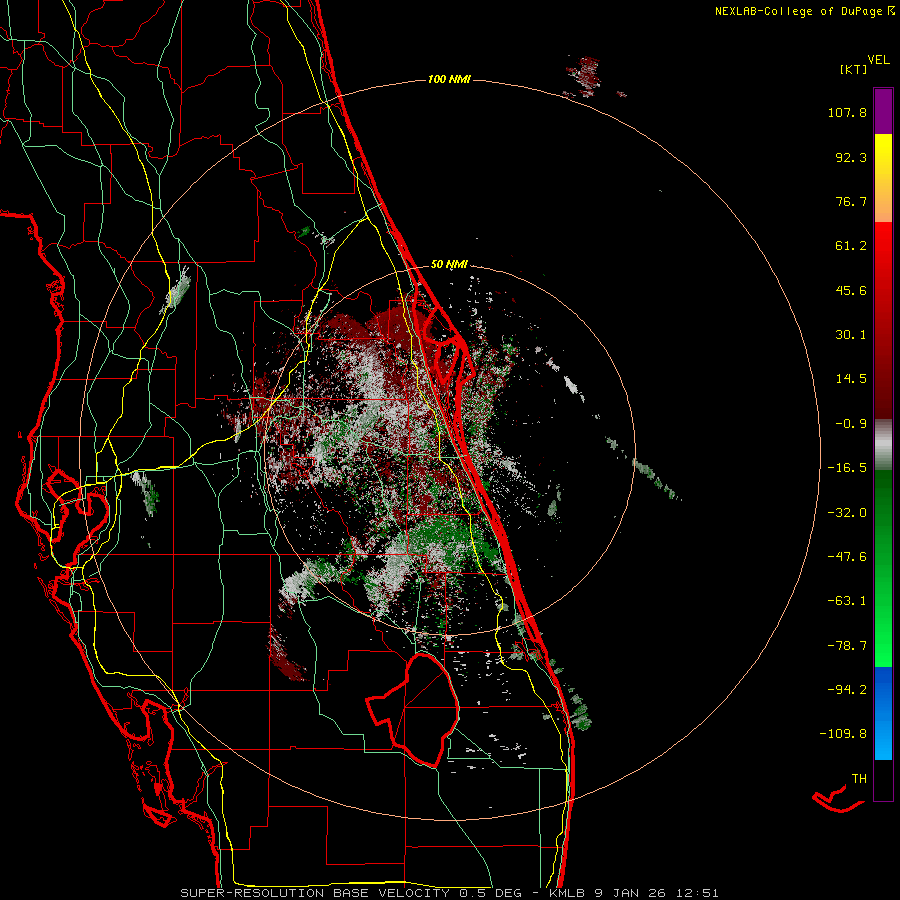Click the -0.9 velocity scale value
The width and height of the screenshot is (900, 900).
coord(851,424)
